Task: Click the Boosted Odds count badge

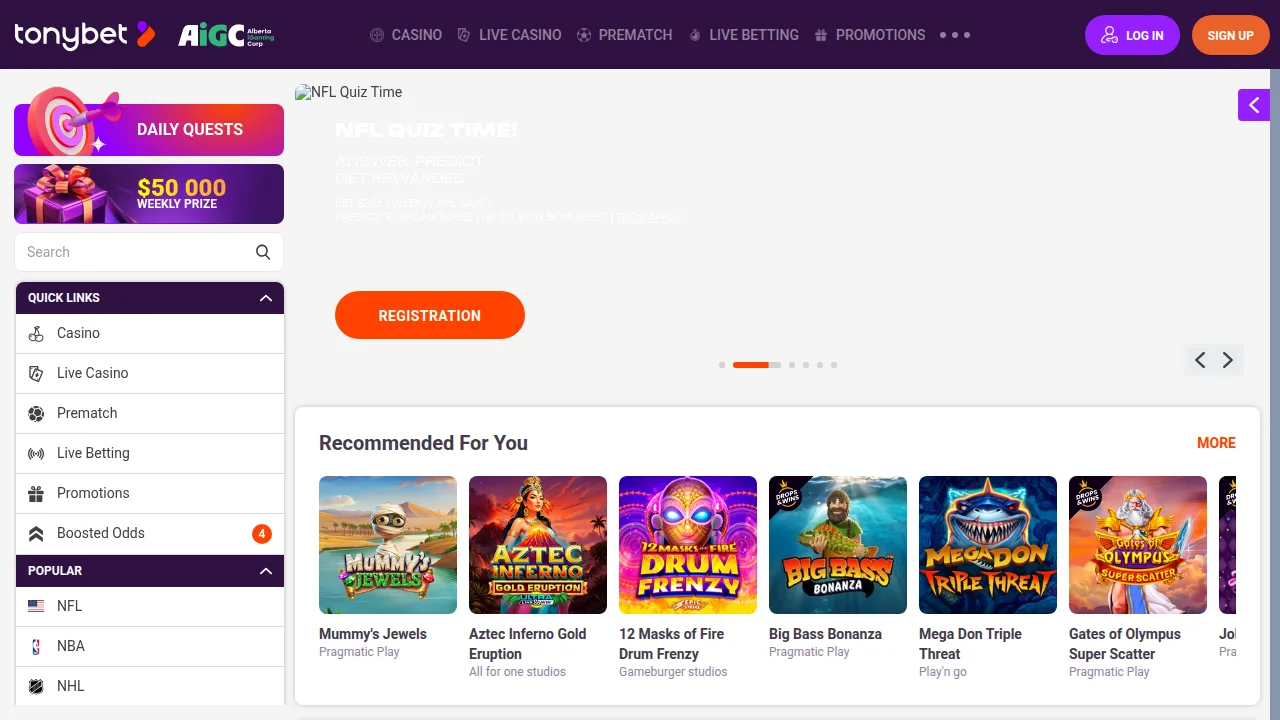Action: pyautogui.click(x=262, y=534)
